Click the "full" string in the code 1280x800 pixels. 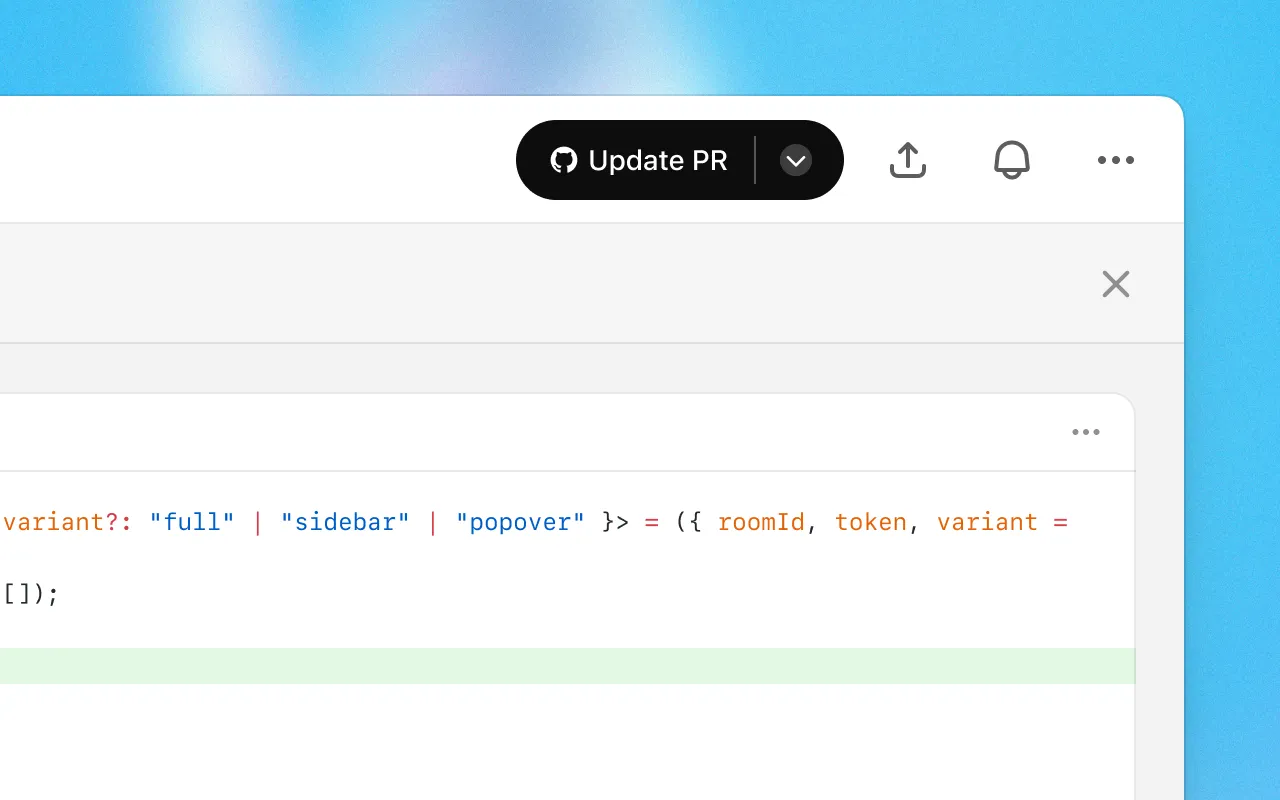192,522
